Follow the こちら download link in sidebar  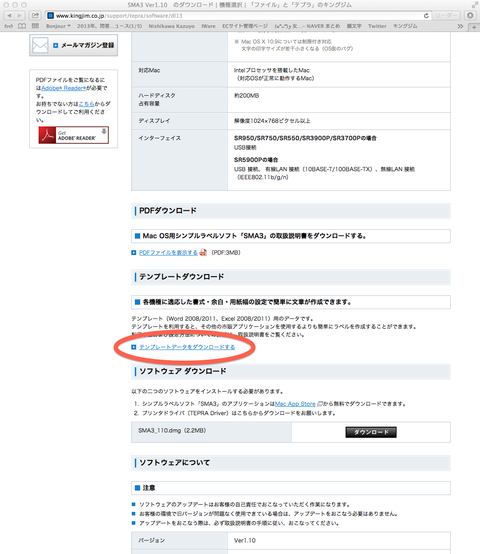(87, 104)
